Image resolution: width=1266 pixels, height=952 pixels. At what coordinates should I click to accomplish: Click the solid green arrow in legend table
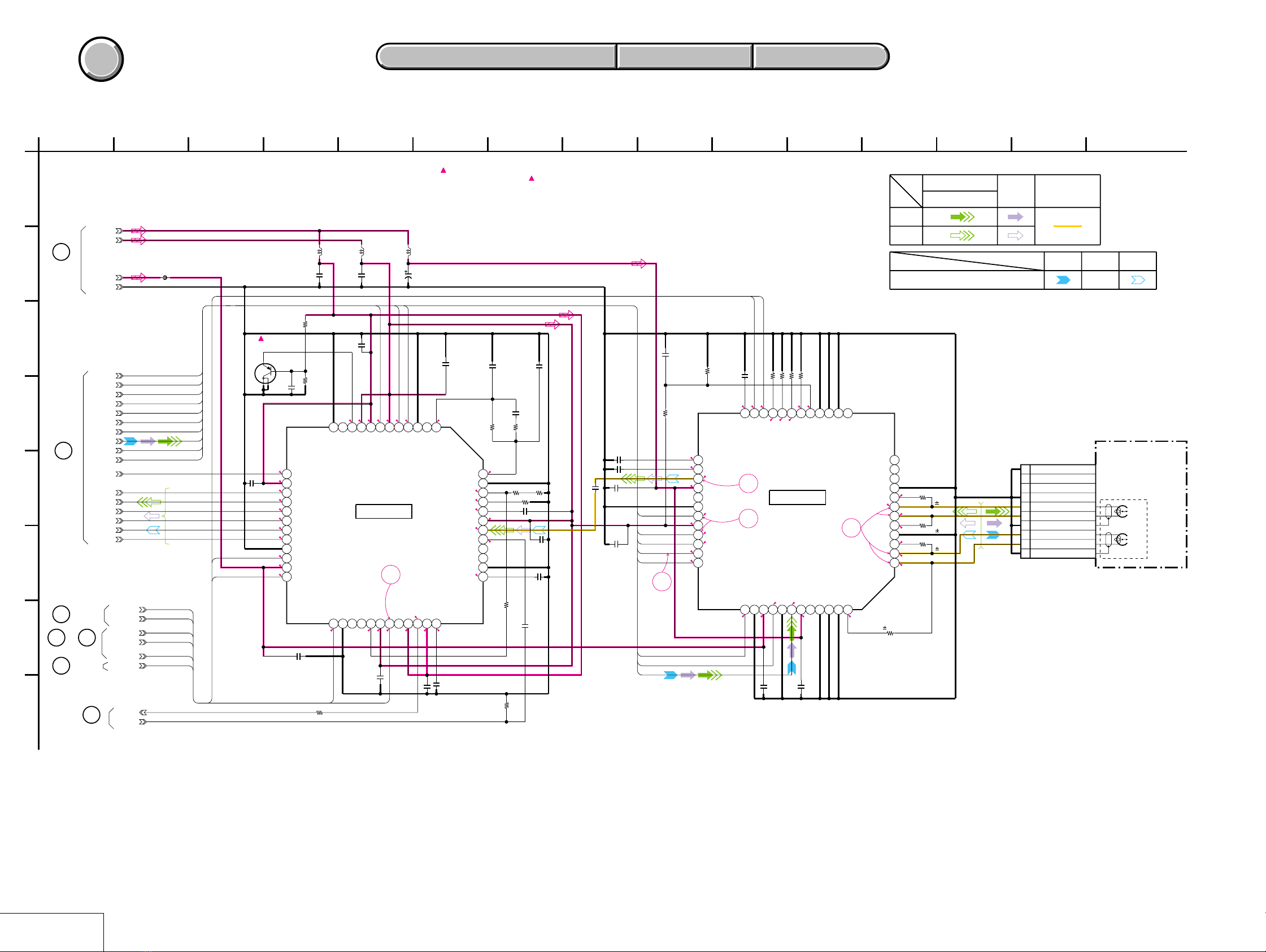(x=962, y=217)
